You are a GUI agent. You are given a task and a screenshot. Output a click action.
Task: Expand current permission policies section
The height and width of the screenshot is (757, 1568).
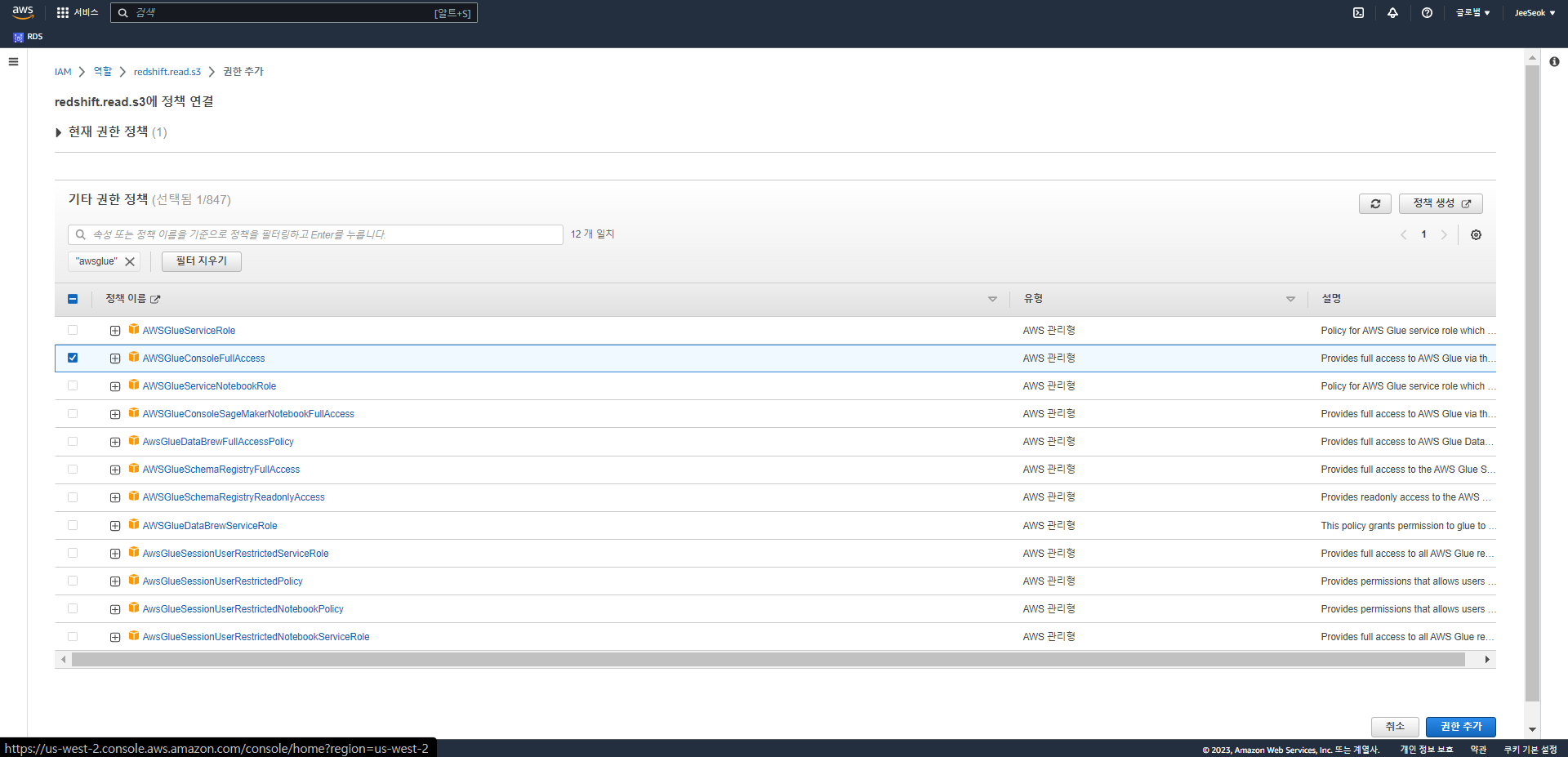point(58,132)
